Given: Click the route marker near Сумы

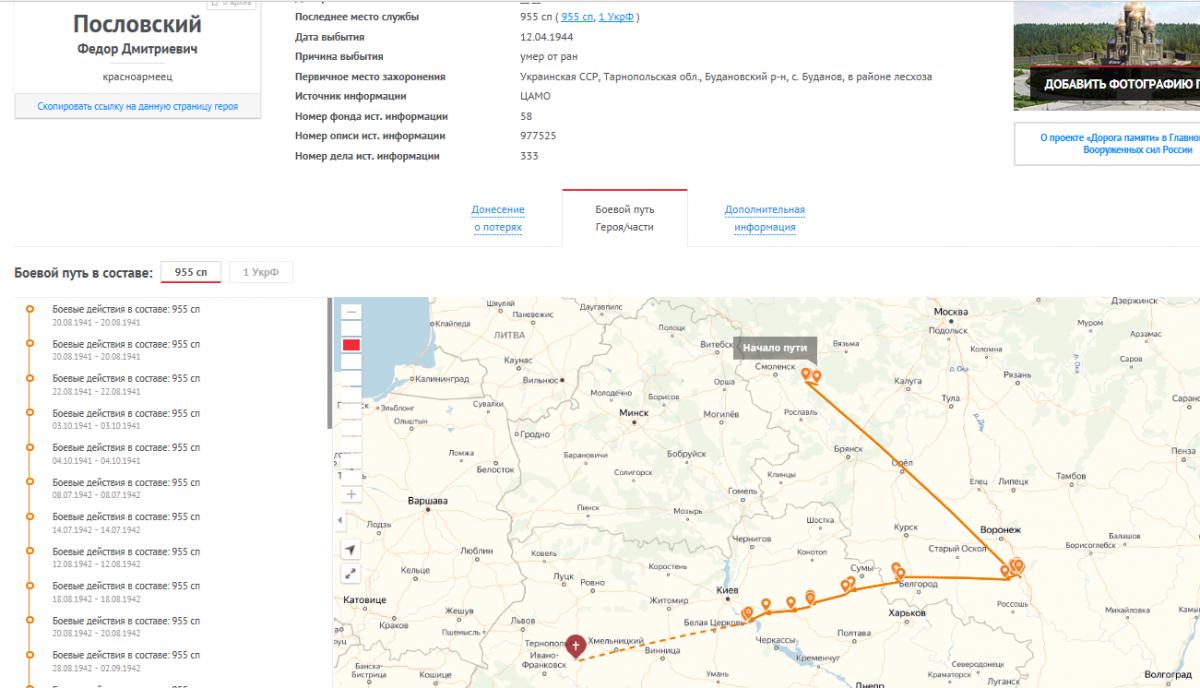Looking at the screenshot, I should (x=852, y=580).
